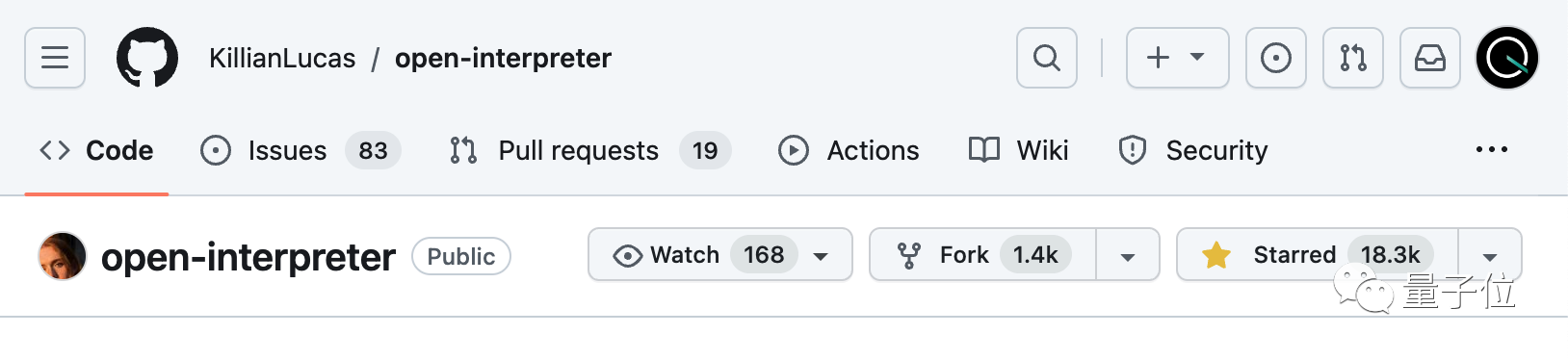1568x360 pixels.
Task: Open the Actions tab
Action: coord(849,150)
